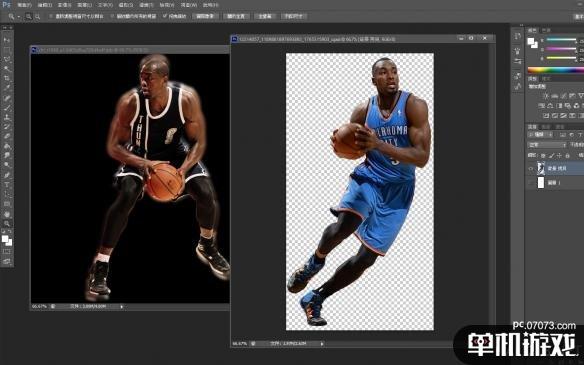Switch to the Styles tab beside Adjustments
The width and height of the screenshot is (584, 365).
click(546, 79)
